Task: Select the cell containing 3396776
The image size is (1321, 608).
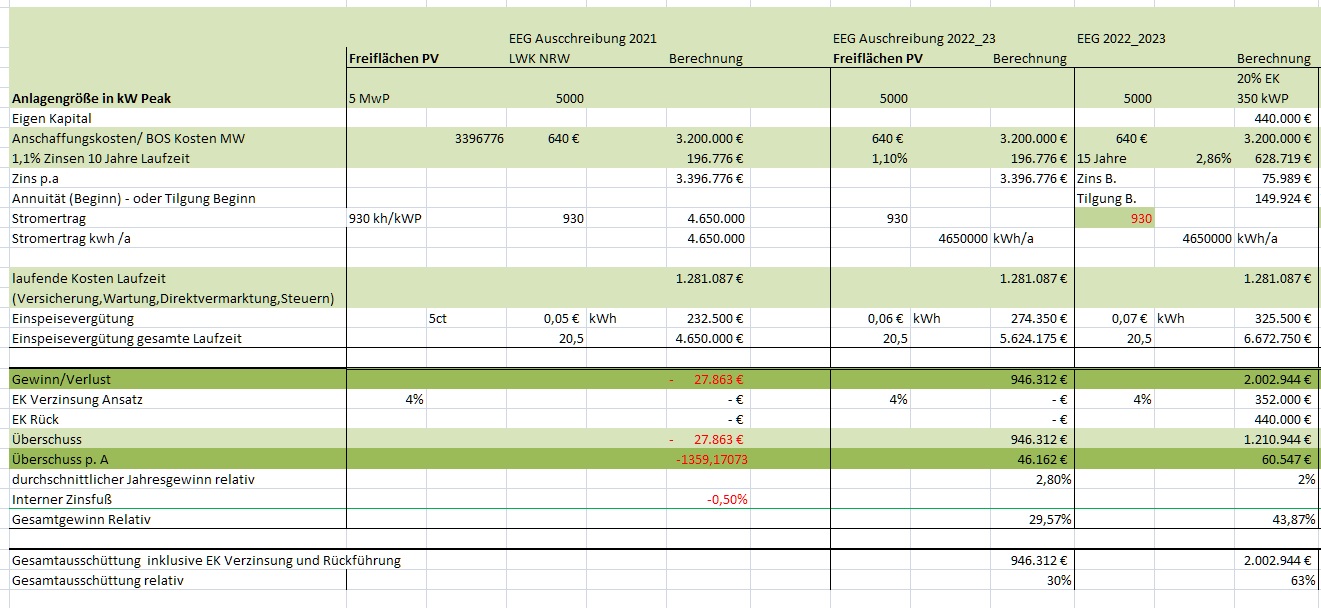Action: pyautogui.click(x=478, y=139)
